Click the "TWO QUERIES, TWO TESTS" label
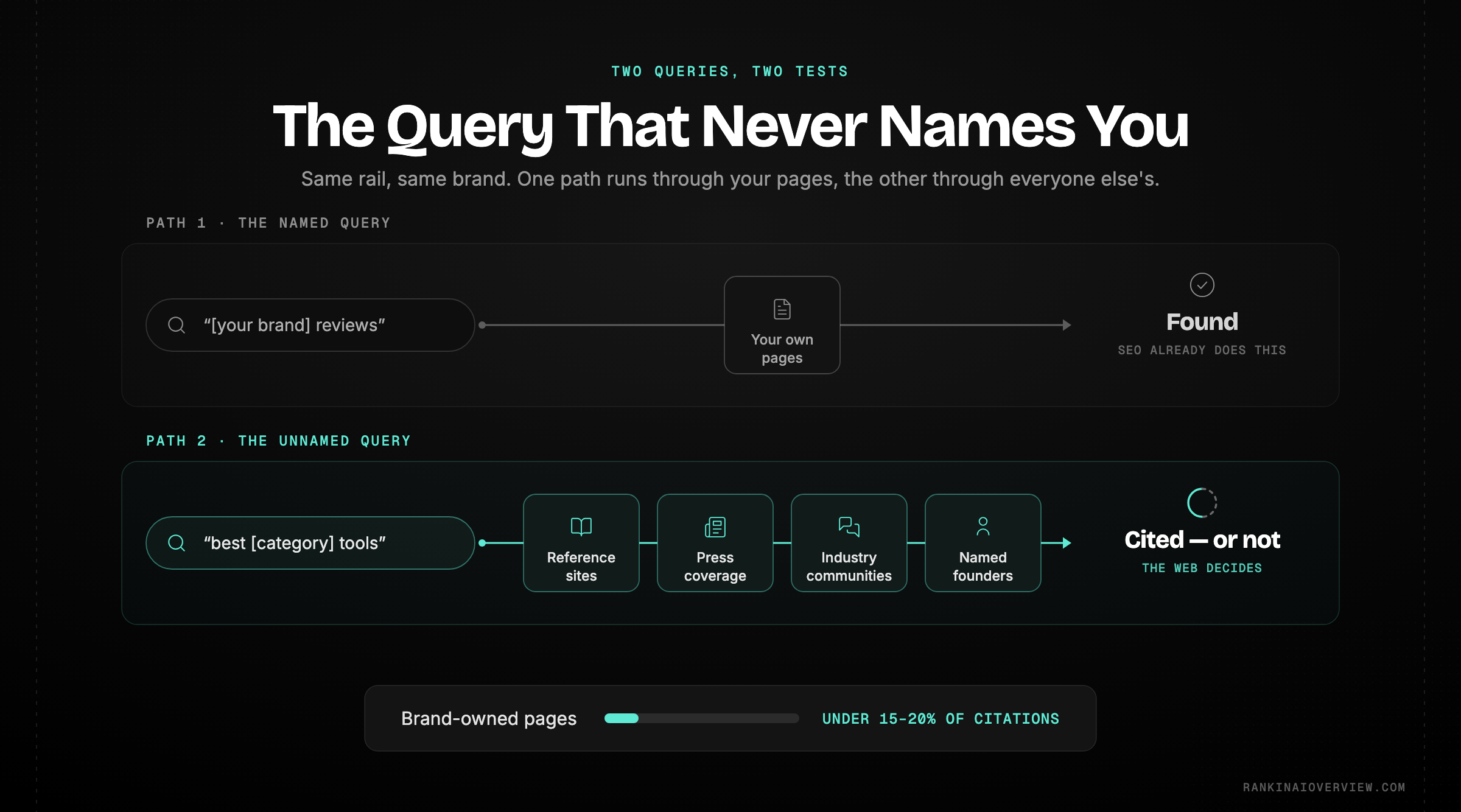Image resolution: width=1461 pixels, height=812 pixels. pyautogui.click(x=730, y=72)
